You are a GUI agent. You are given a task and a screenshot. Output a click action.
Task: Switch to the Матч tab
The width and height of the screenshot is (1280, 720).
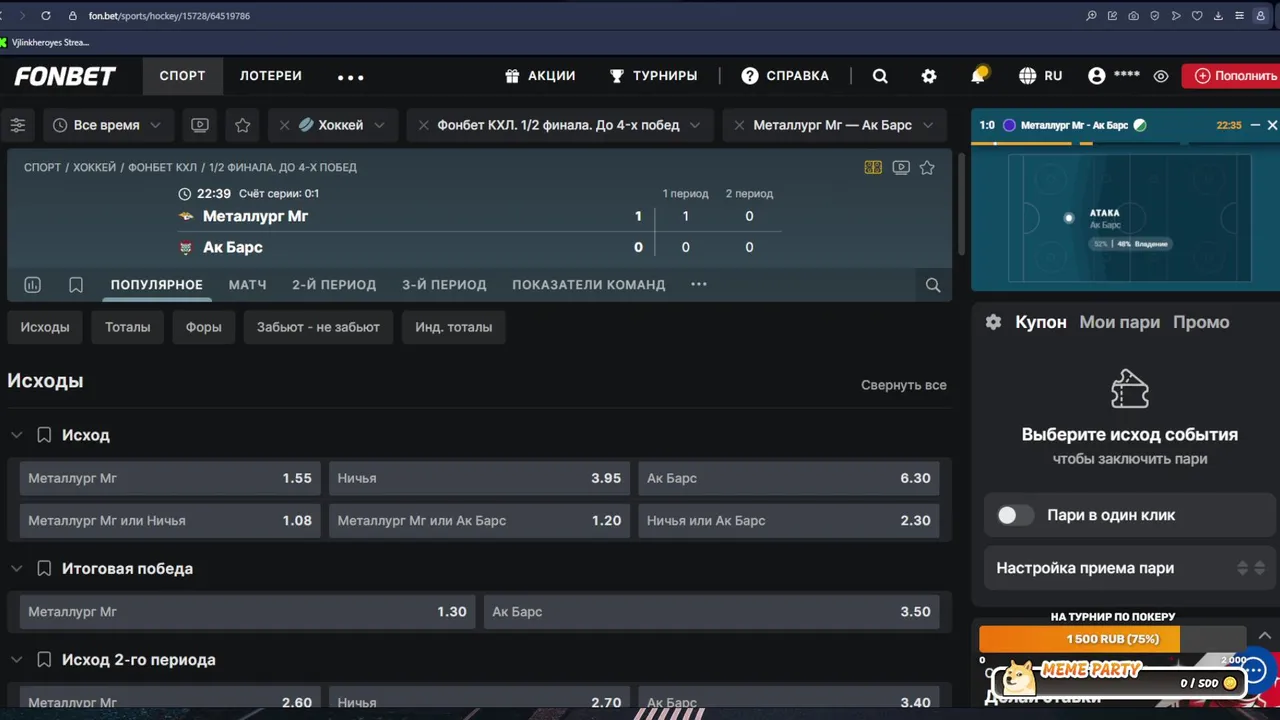pos(247,285)
